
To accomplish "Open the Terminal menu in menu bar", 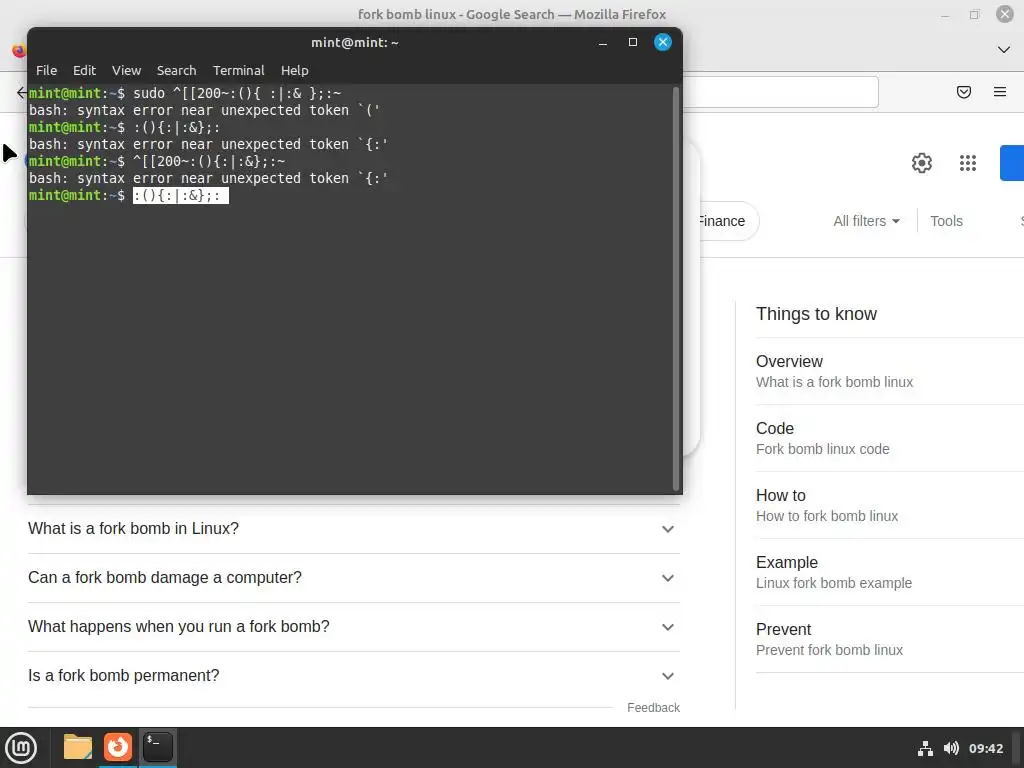I will click(x=238, y=71).
